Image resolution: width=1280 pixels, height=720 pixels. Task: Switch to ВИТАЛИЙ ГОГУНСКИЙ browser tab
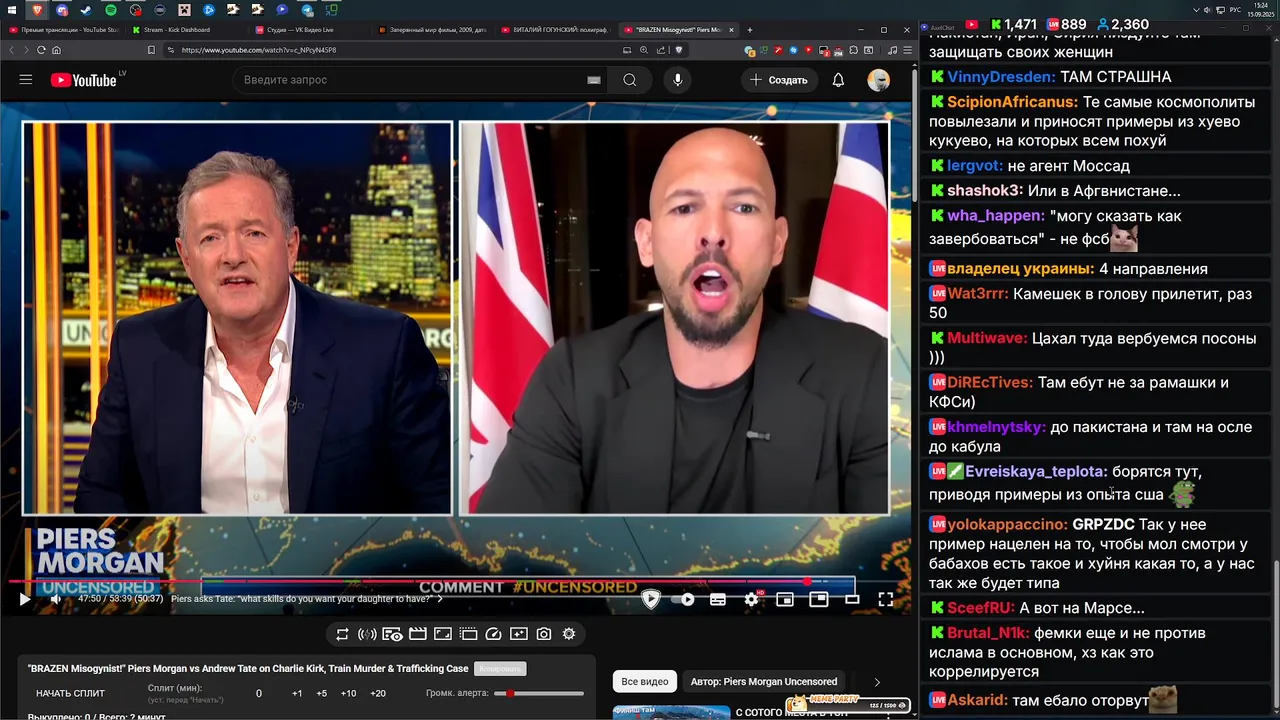tap(554, 30)
